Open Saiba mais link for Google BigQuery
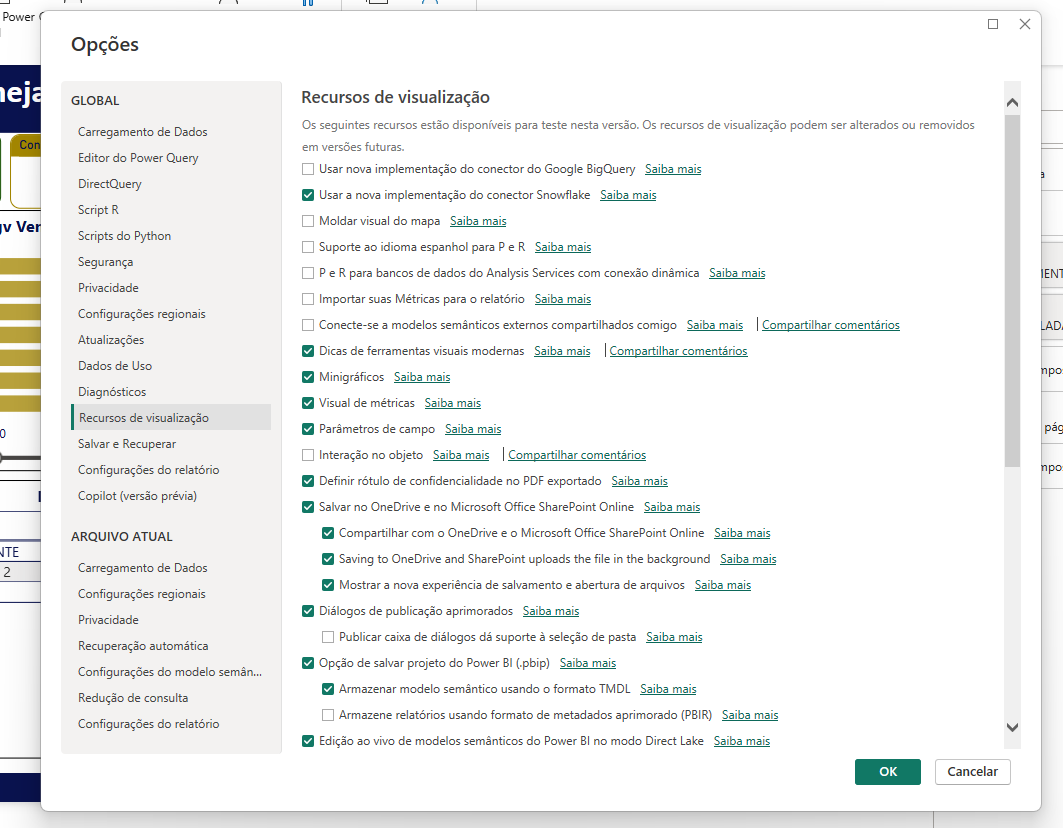 tap(673, 169)
